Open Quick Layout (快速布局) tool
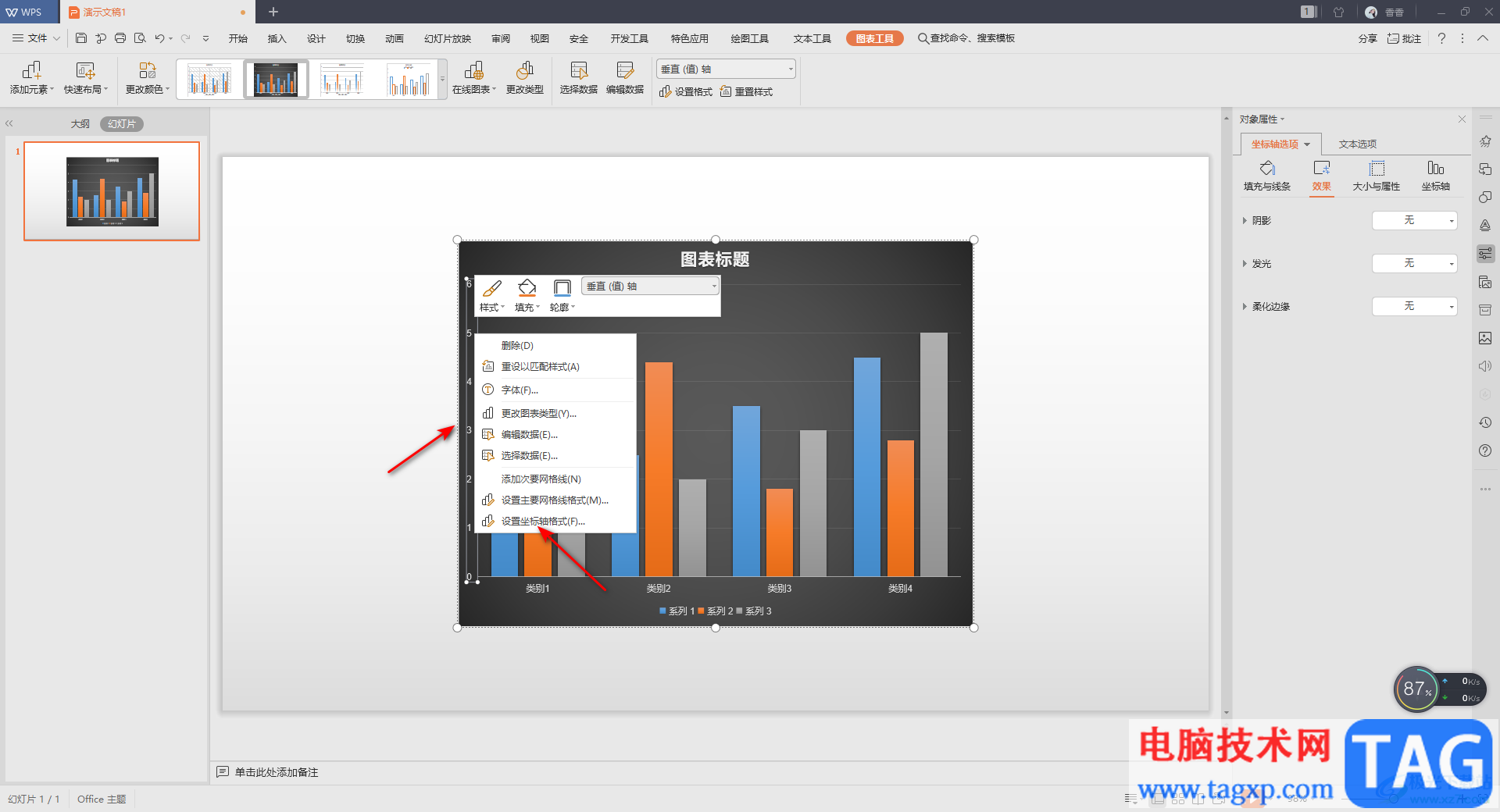The width and height of the screenshot is (1500, 812). pos(85,78)
